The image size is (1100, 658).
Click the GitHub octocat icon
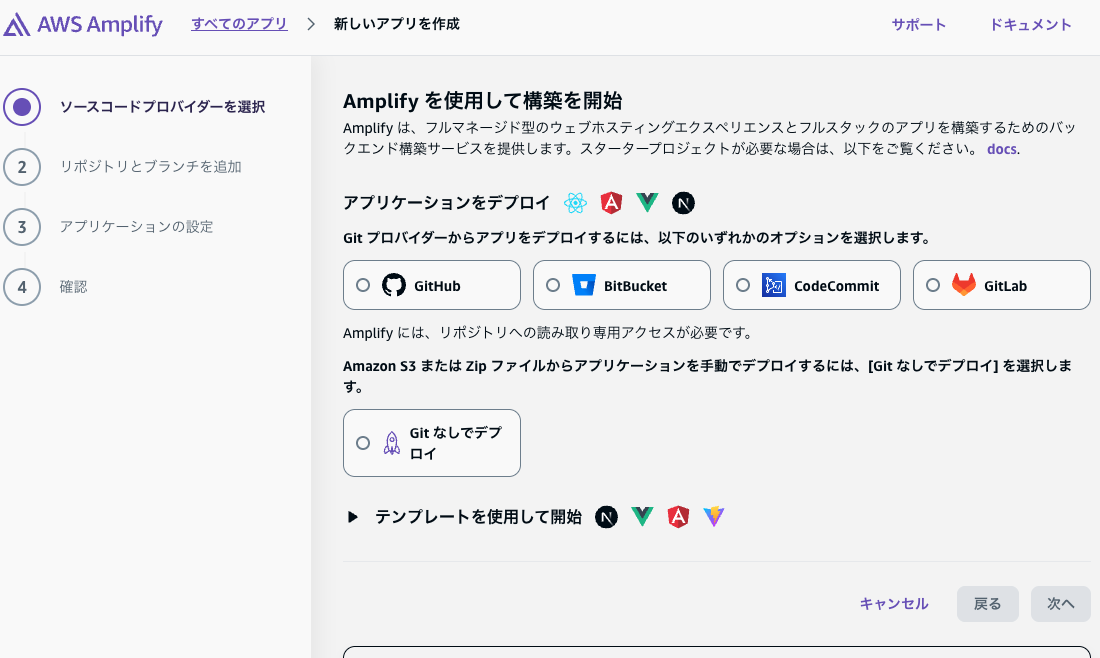394,285
